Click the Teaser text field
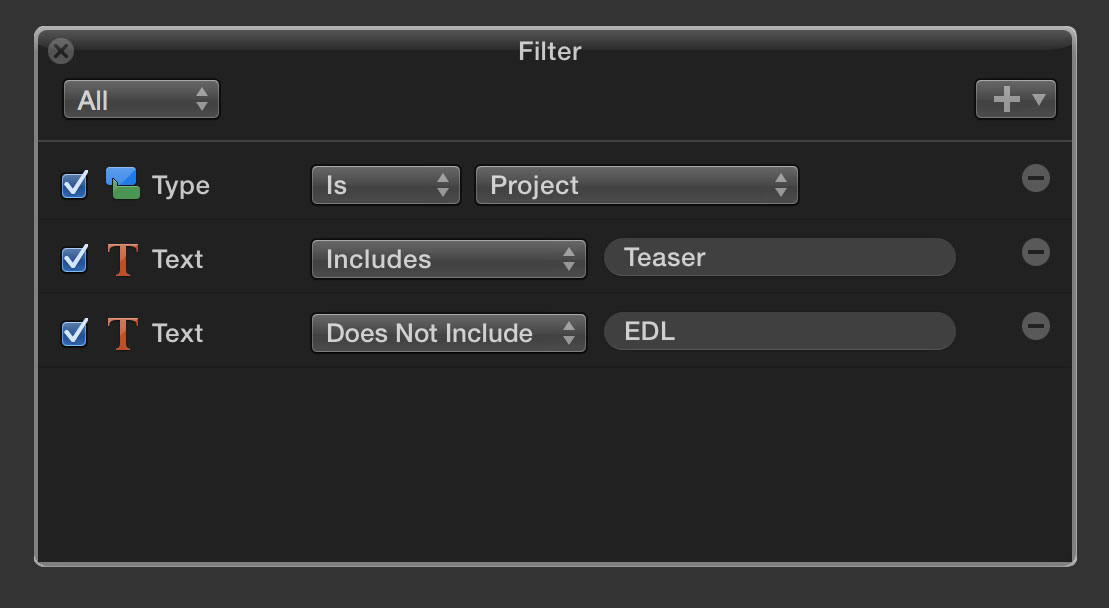Image resolution: width=1109 pixels, height=608 pixels. pos(779,257)
